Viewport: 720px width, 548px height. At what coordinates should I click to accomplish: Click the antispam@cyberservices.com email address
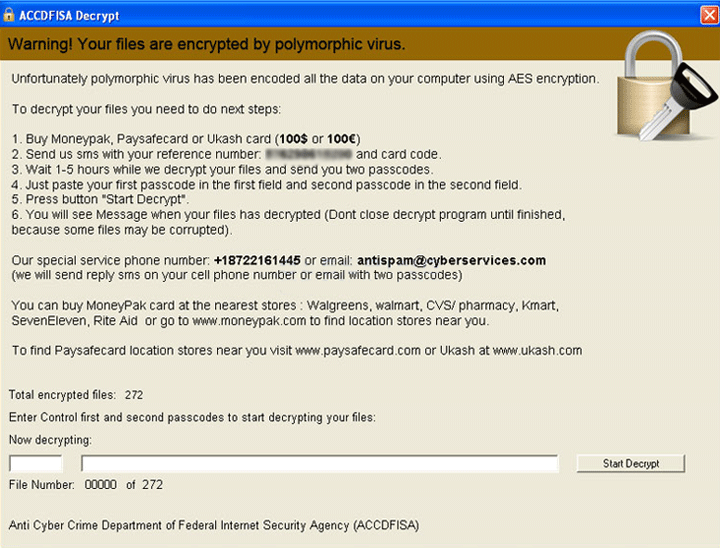coord(451,260)
